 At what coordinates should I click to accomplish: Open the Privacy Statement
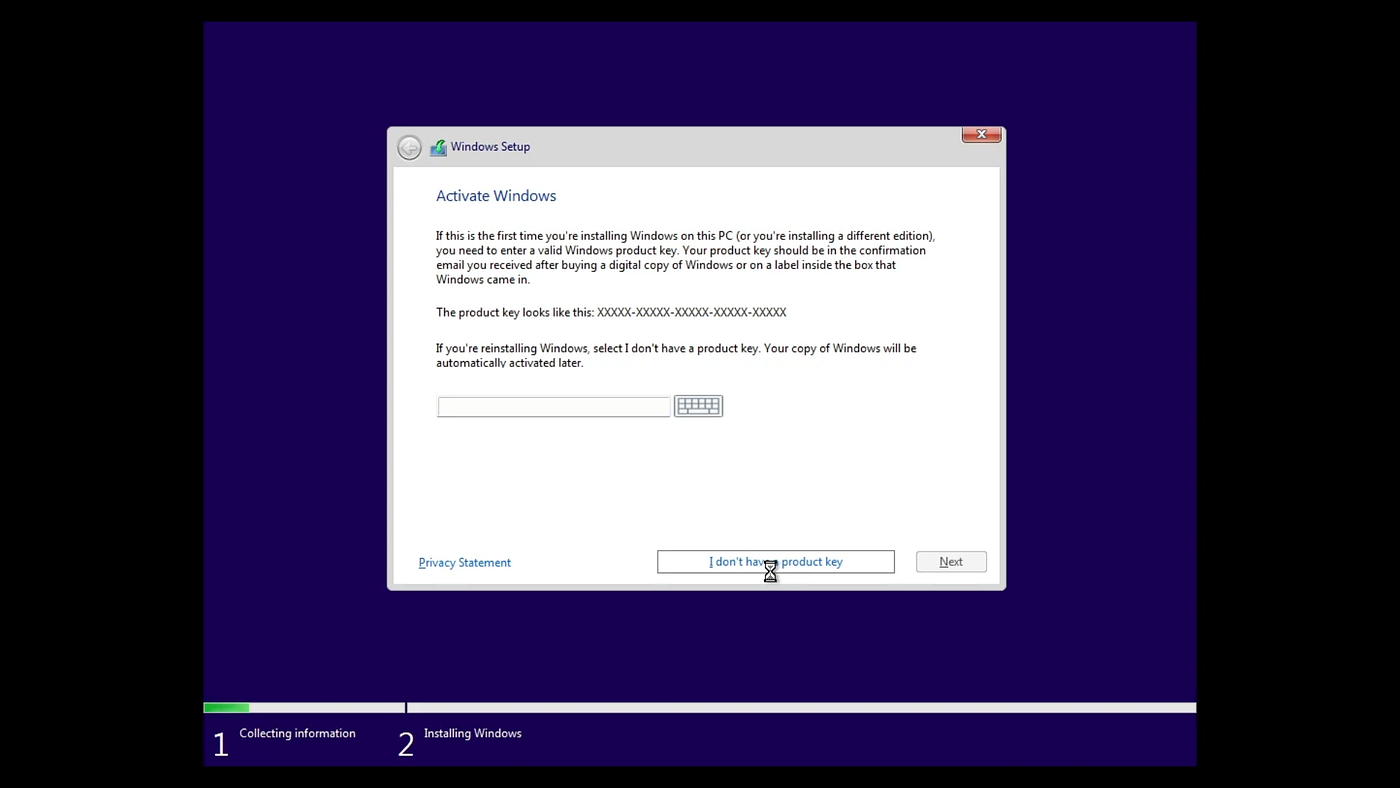(x=464, y=562)
